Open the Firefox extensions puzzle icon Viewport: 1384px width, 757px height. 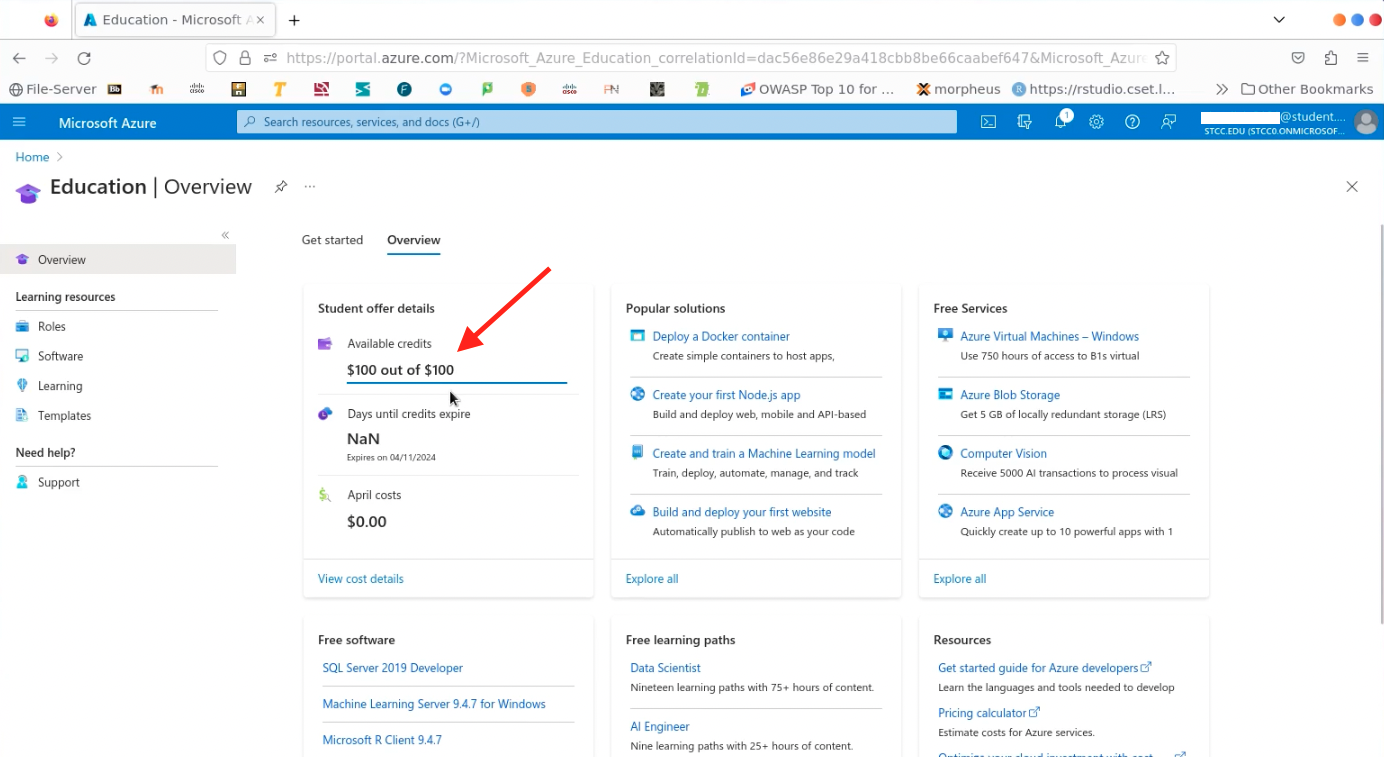[x=1330, y=58]
